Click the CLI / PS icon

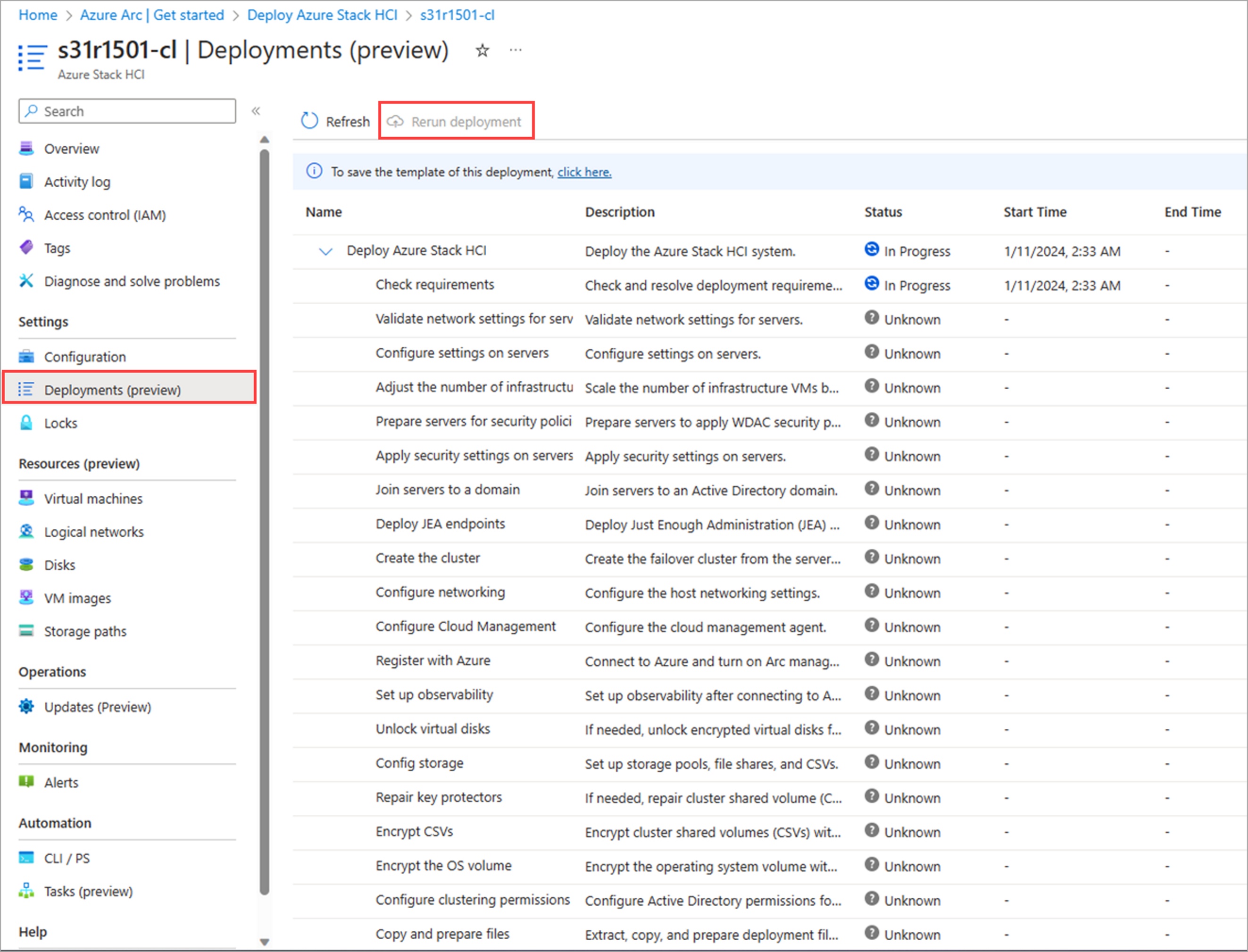26,858
